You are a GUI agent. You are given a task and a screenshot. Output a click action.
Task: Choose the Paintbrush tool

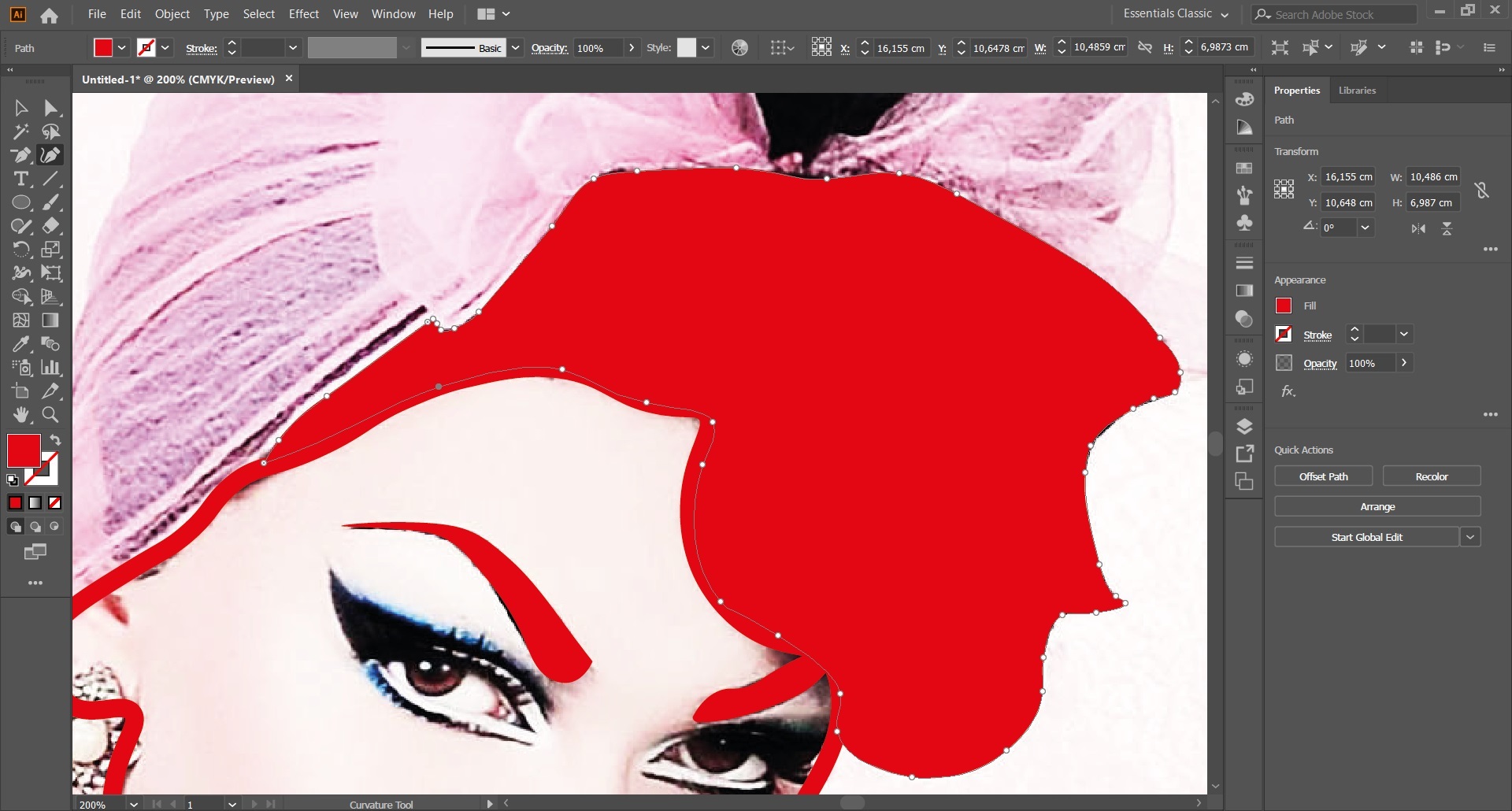pyautogui.click(x=51, y=202)
